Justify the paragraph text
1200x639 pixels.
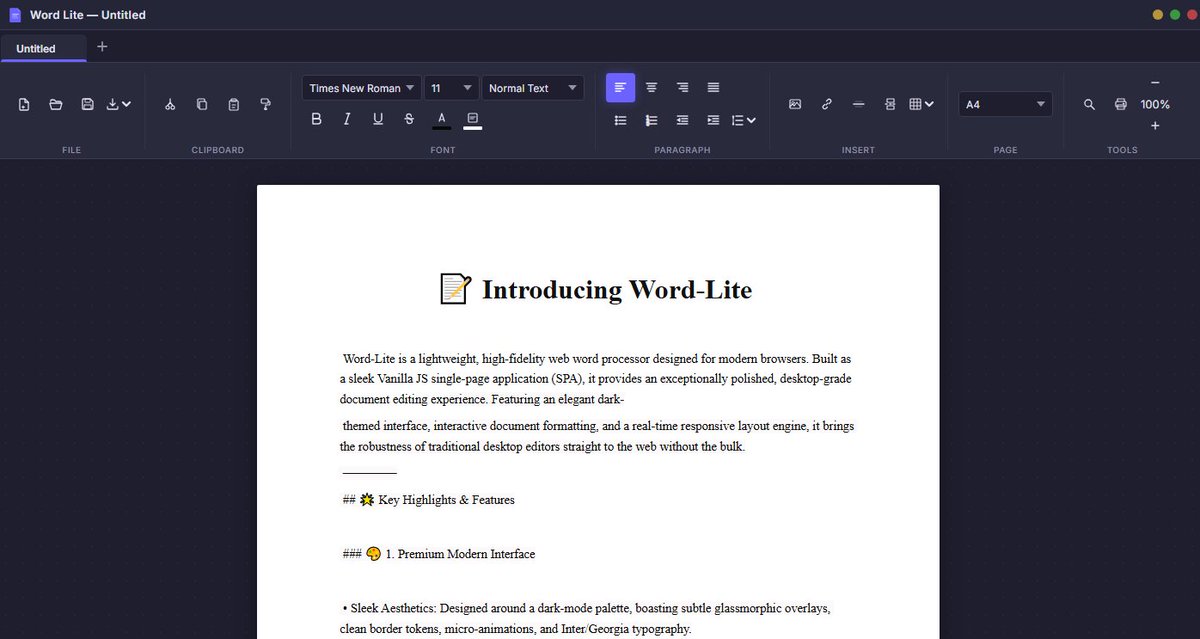(713, 88)
